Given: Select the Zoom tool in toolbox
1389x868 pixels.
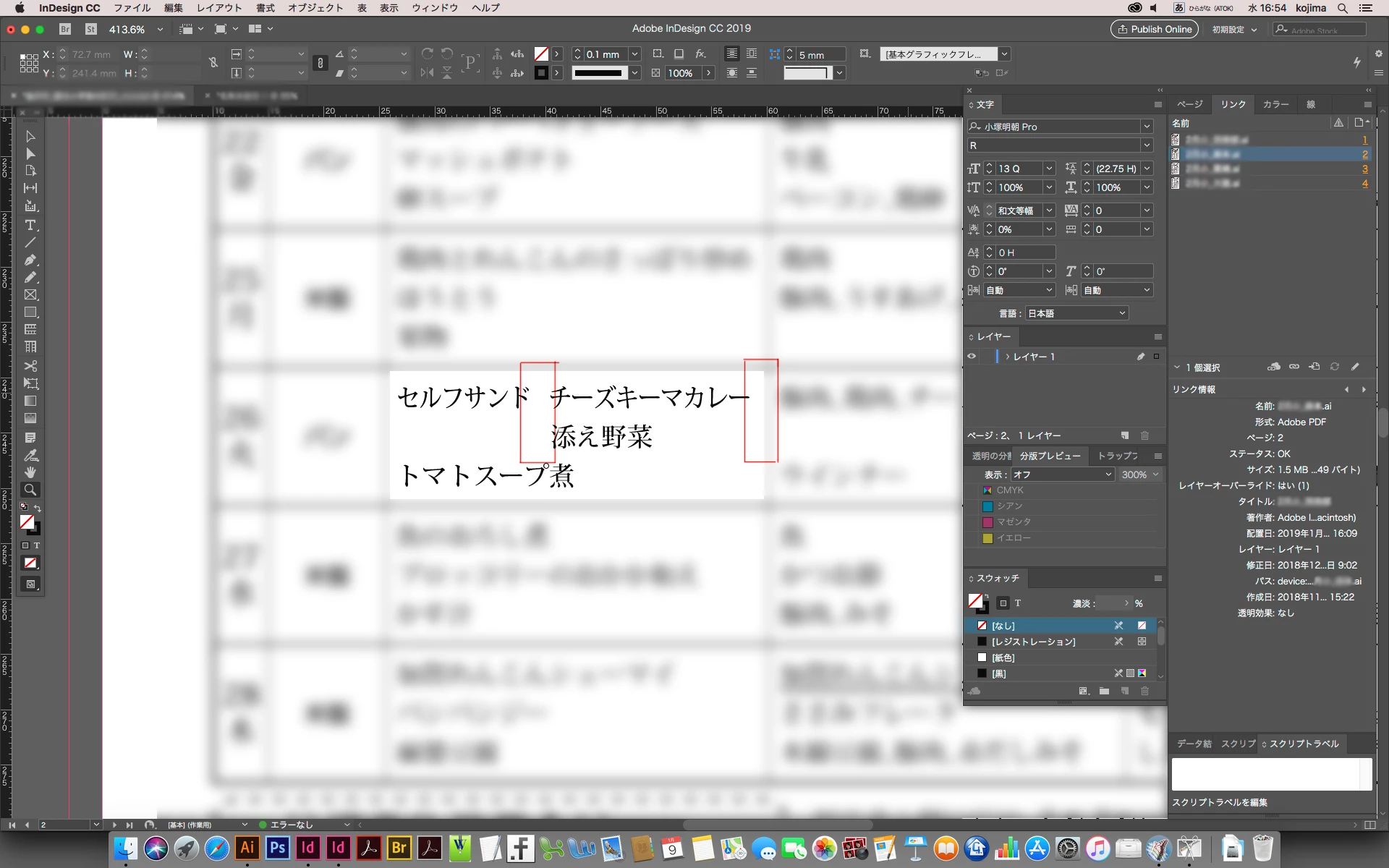Looking at the screenshot, I should [x=30, y=490].
